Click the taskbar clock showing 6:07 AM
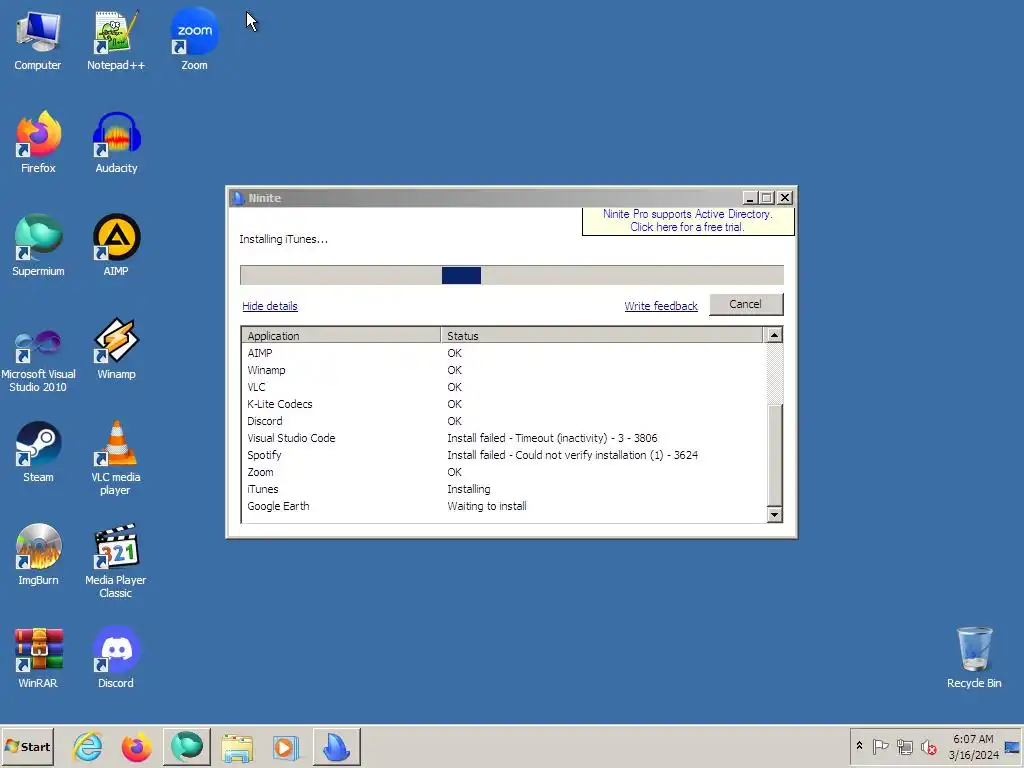 coord(973,746)
